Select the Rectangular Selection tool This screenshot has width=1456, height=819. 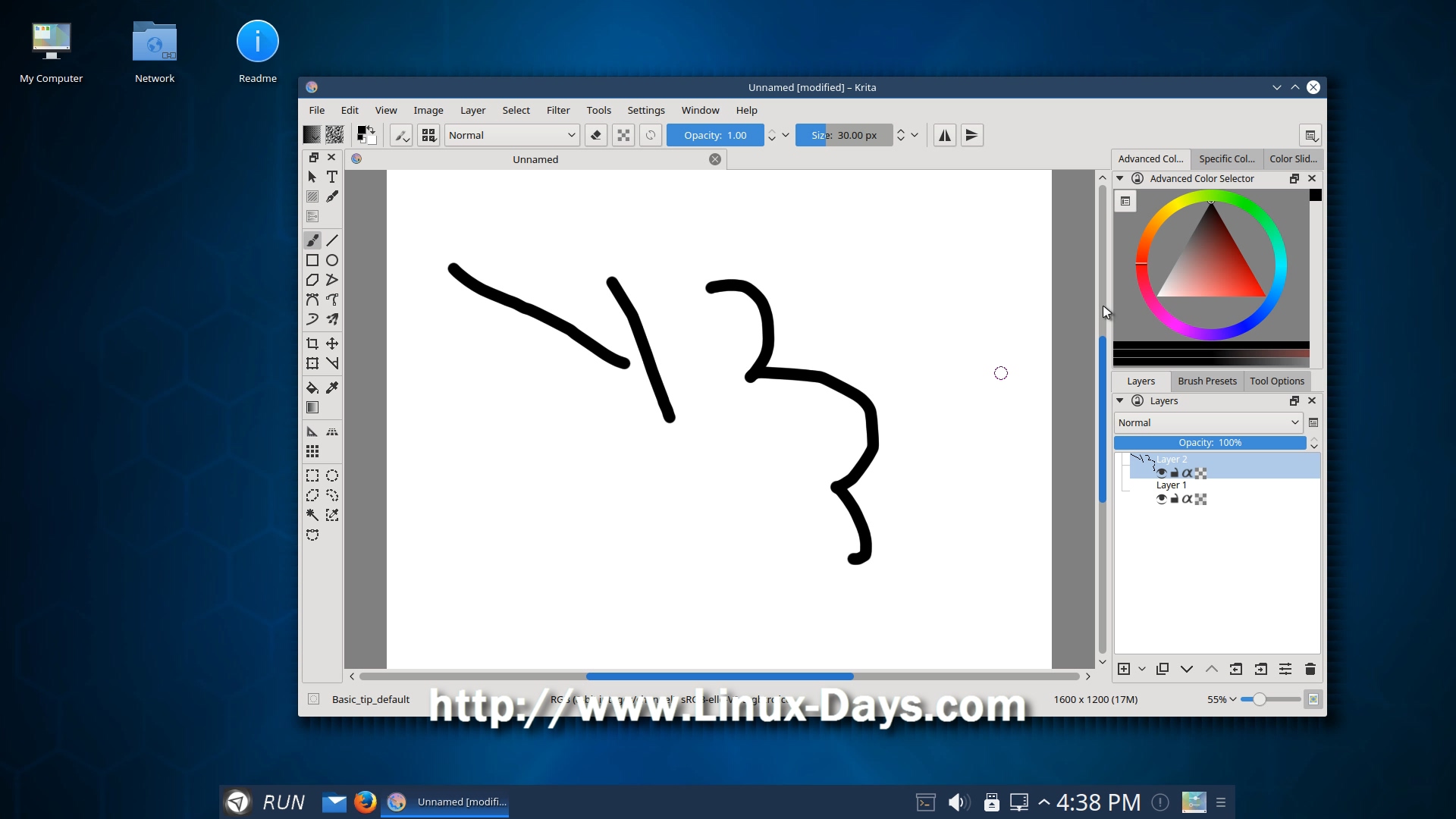coord(312,475)
